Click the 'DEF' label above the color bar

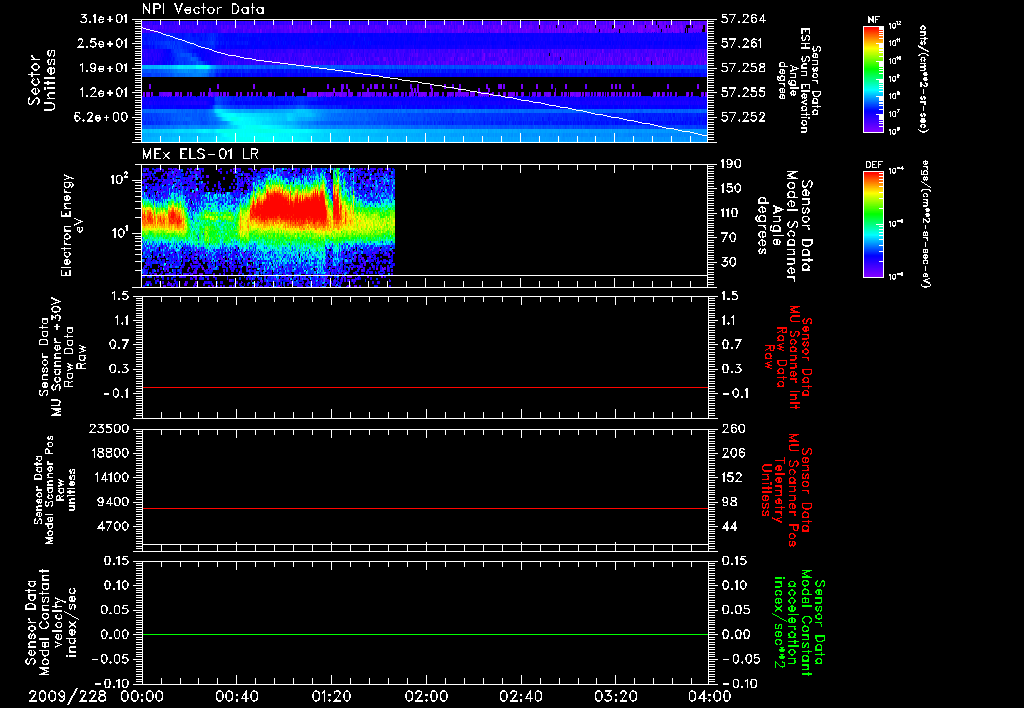click(873, 165)
